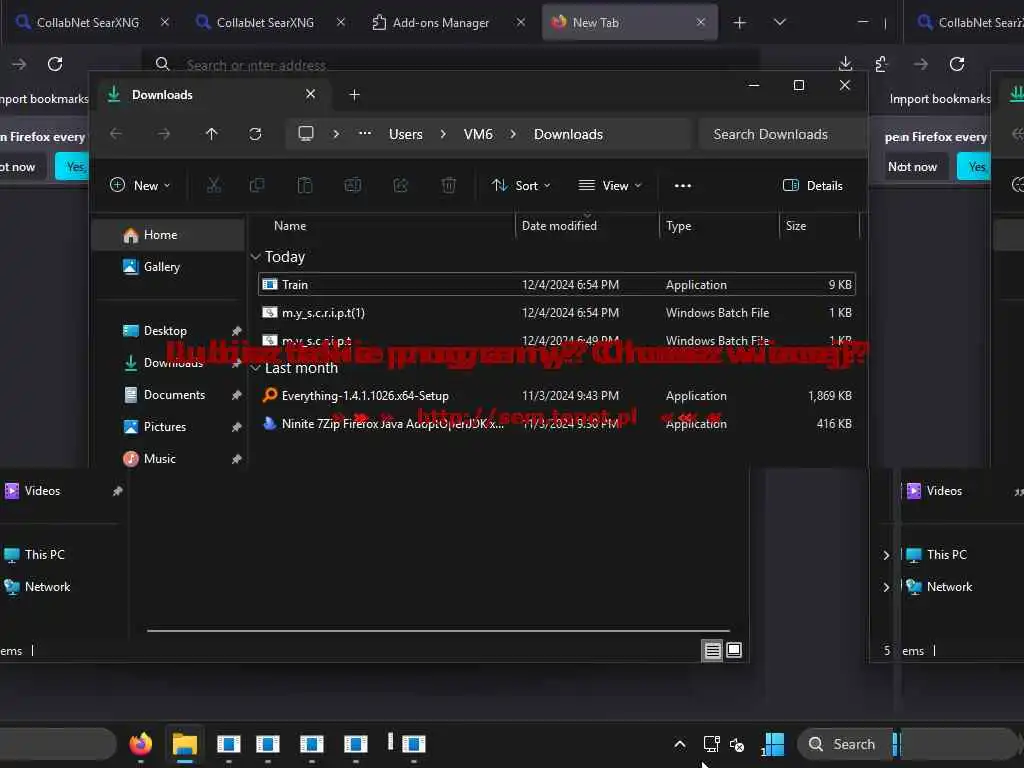1024x768 pixels.
Task: Select the Train application file
Action: (556, 284)
